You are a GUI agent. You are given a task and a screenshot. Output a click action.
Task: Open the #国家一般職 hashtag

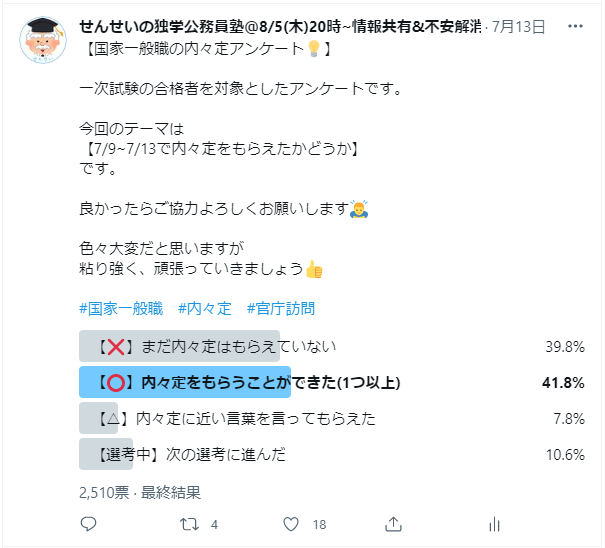pyautogui.click(x=121, y=309)
